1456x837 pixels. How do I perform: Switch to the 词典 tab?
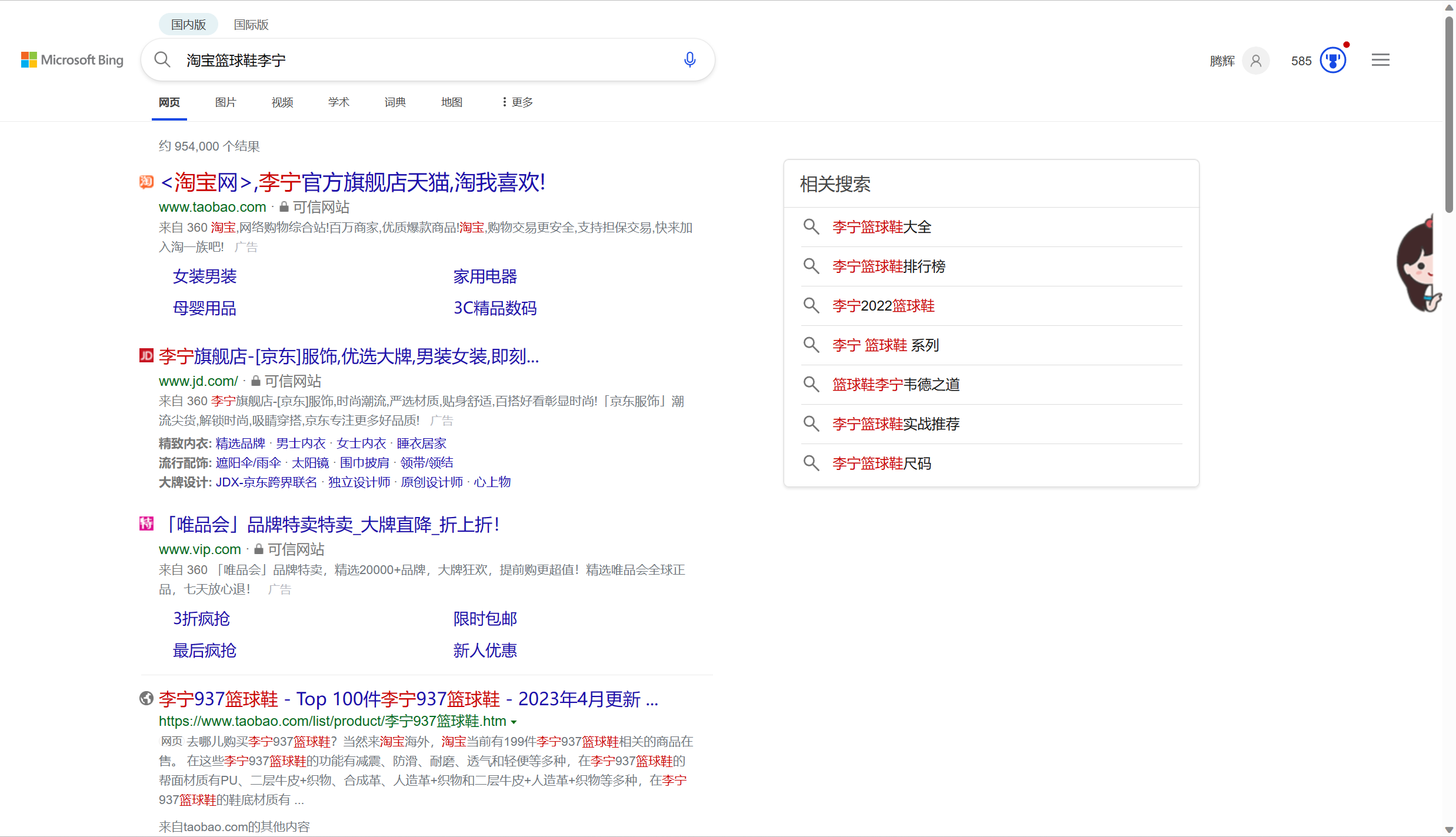click(x=395, y=102)
